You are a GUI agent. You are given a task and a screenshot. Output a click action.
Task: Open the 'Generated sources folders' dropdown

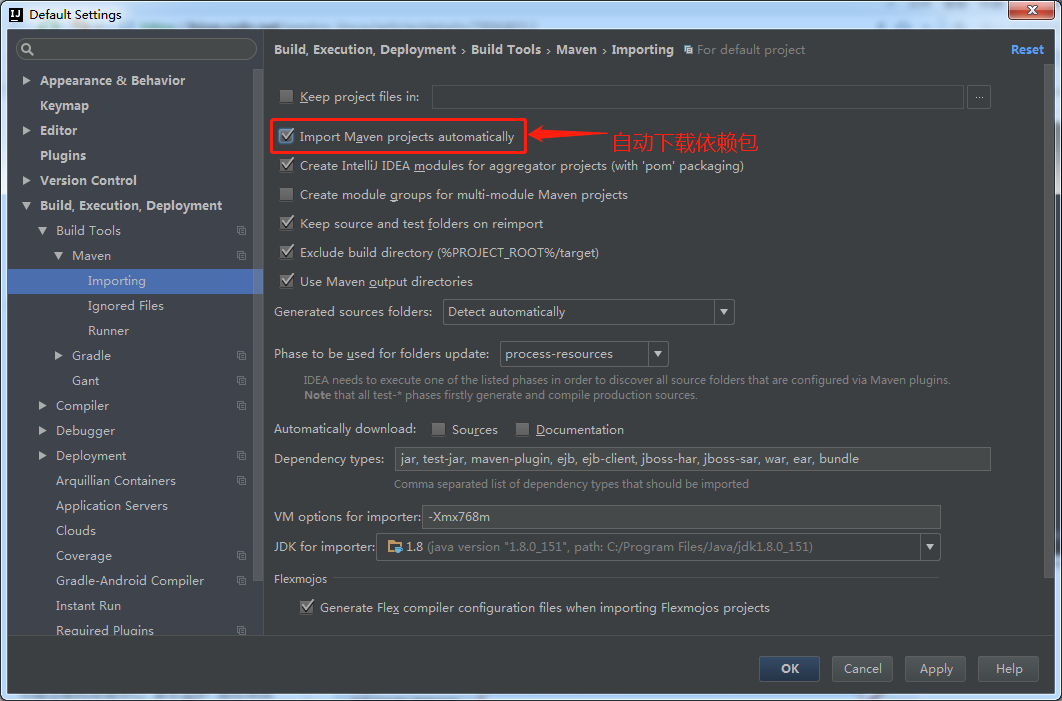pyautogui.click(x=724, y=312)
